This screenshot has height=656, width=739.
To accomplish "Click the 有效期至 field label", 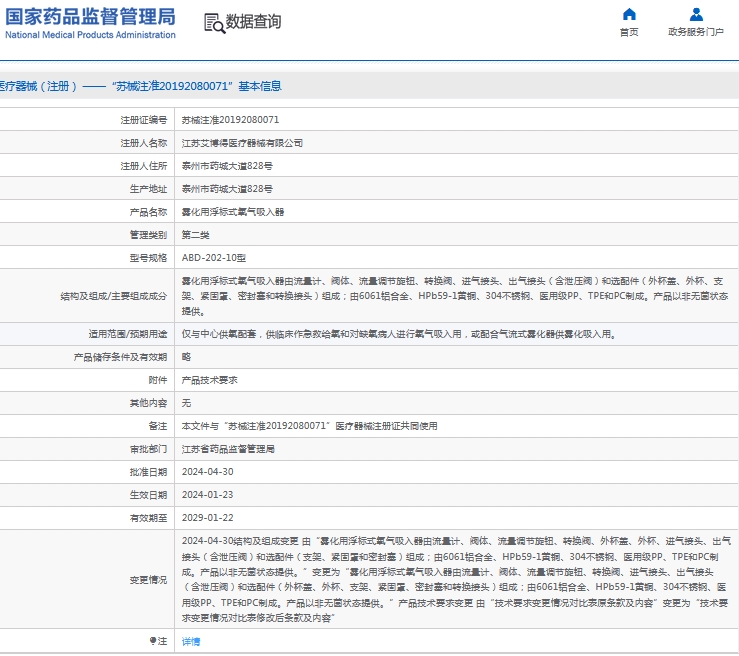I will point(148,518).
